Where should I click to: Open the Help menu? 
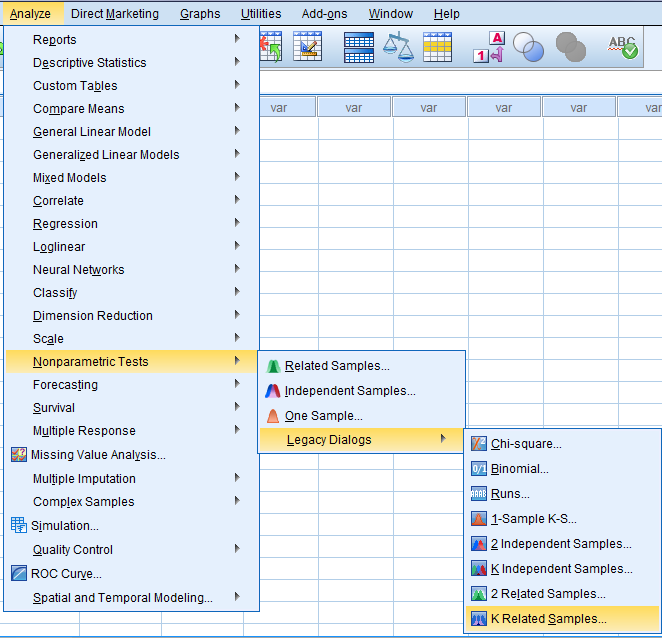pos(447,14)
